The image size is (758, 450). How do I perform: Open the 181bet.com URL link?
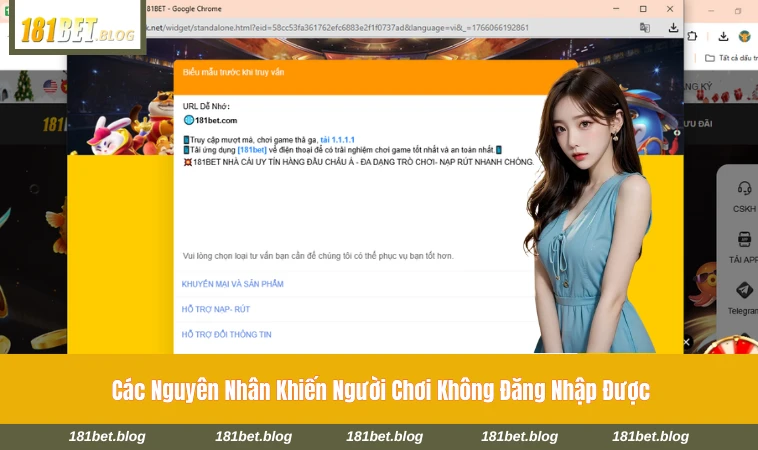pos(216,120)
